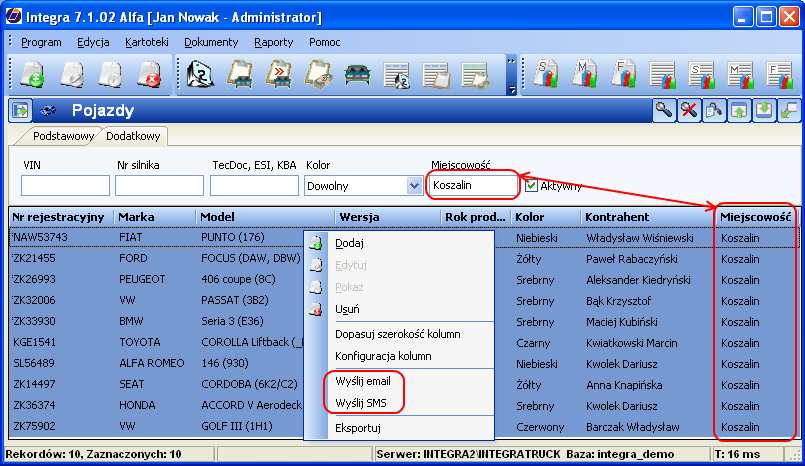The image size is (805, 466).
Task: Click the M document chart report icon
Action: click(585, 73)
